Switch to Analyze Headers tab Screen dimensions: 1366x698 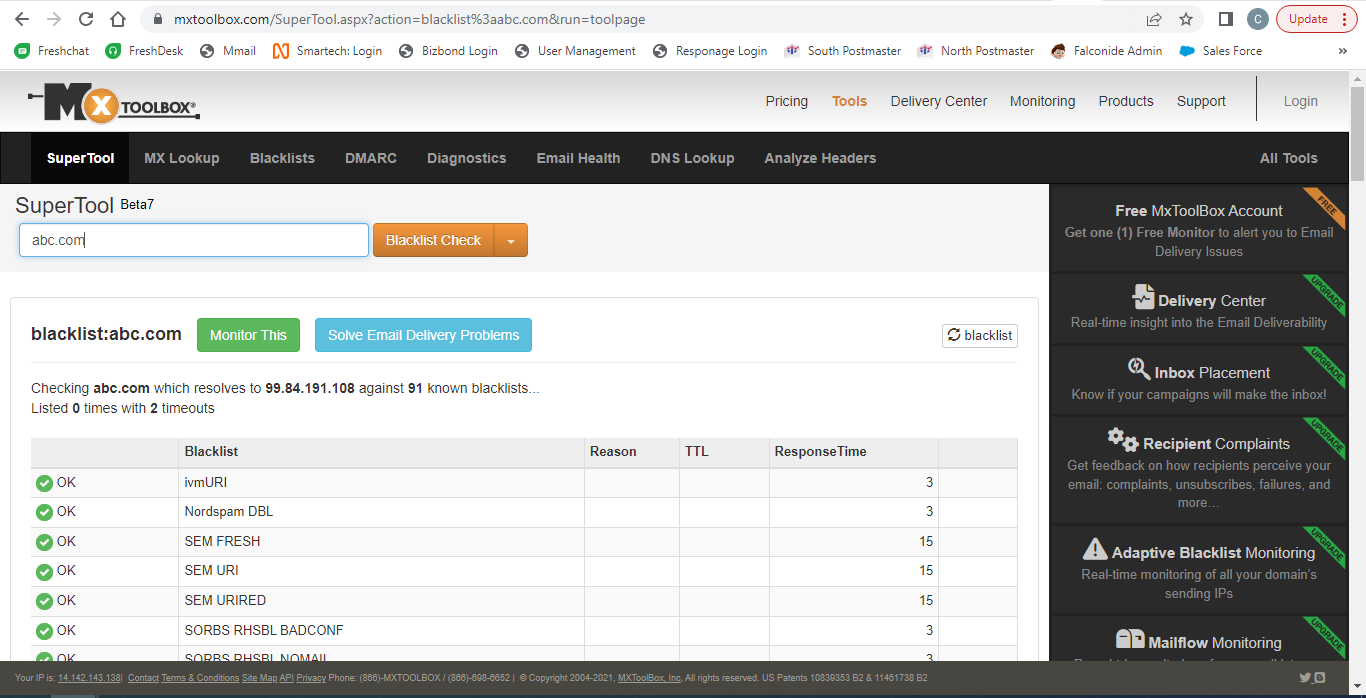pos(820,158)
